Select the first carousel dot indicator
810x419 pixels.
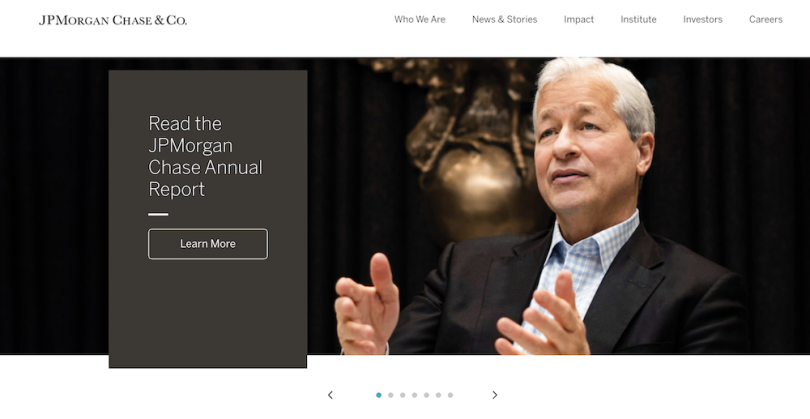tap(379, 395)
